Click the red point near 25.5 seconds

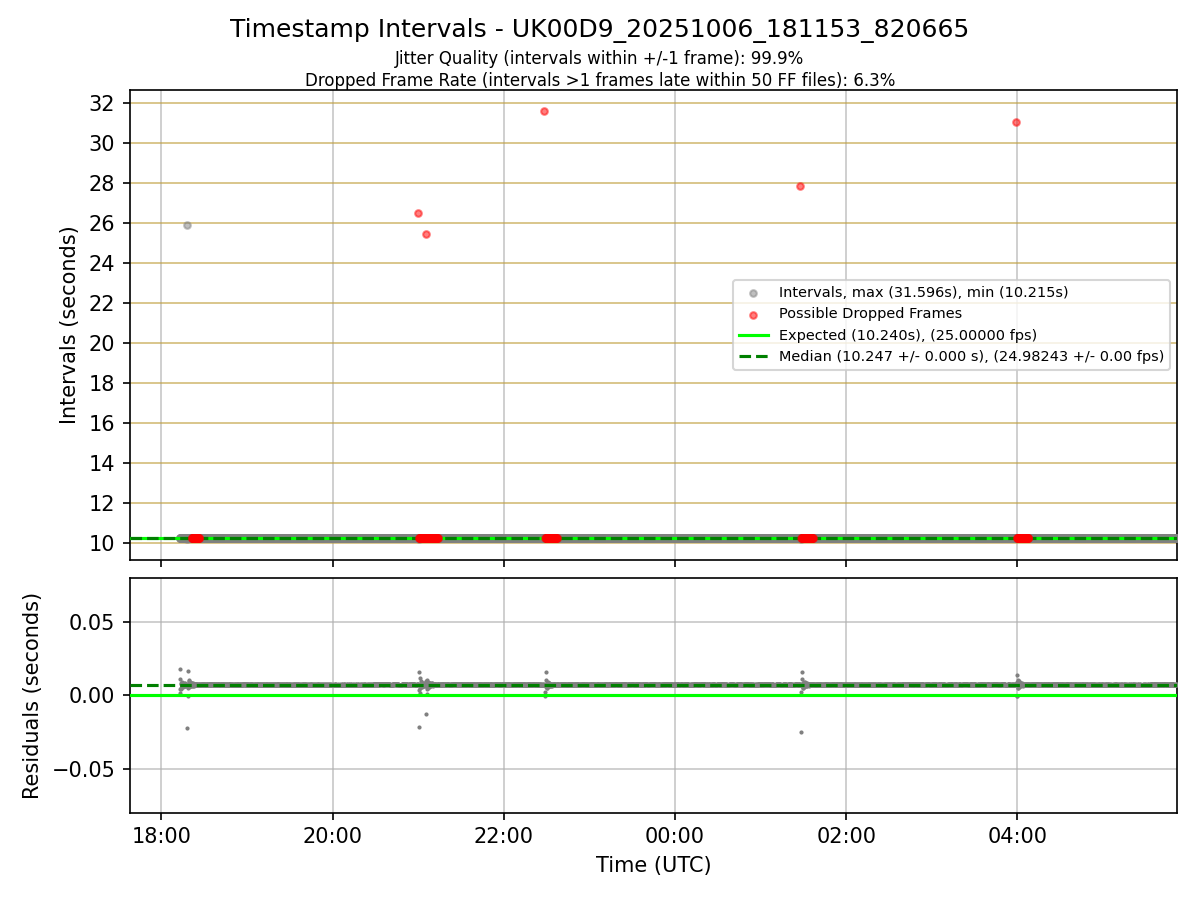[426, 234]
